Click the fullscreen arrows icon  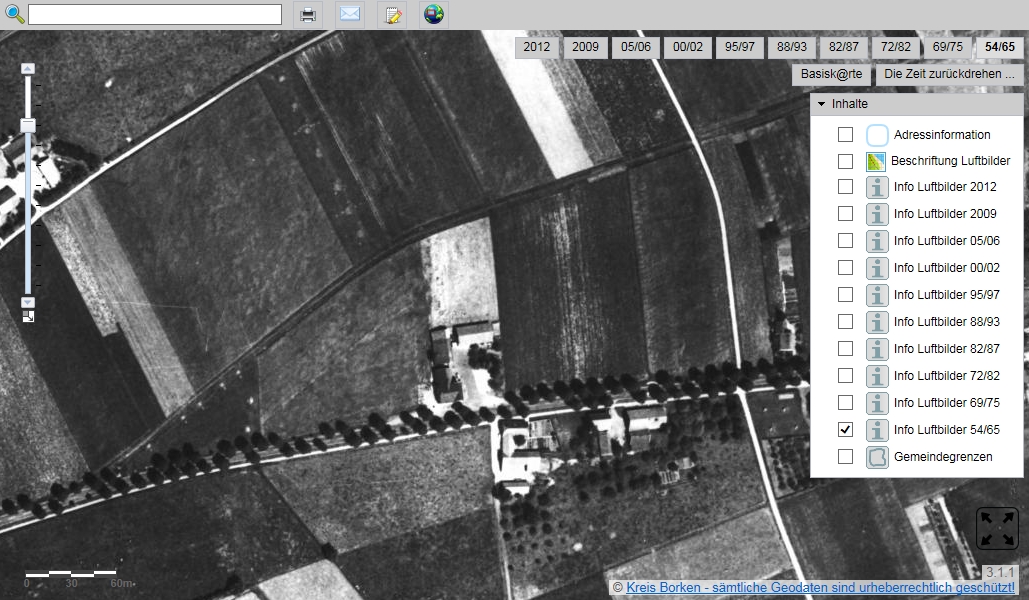(998, 528)
